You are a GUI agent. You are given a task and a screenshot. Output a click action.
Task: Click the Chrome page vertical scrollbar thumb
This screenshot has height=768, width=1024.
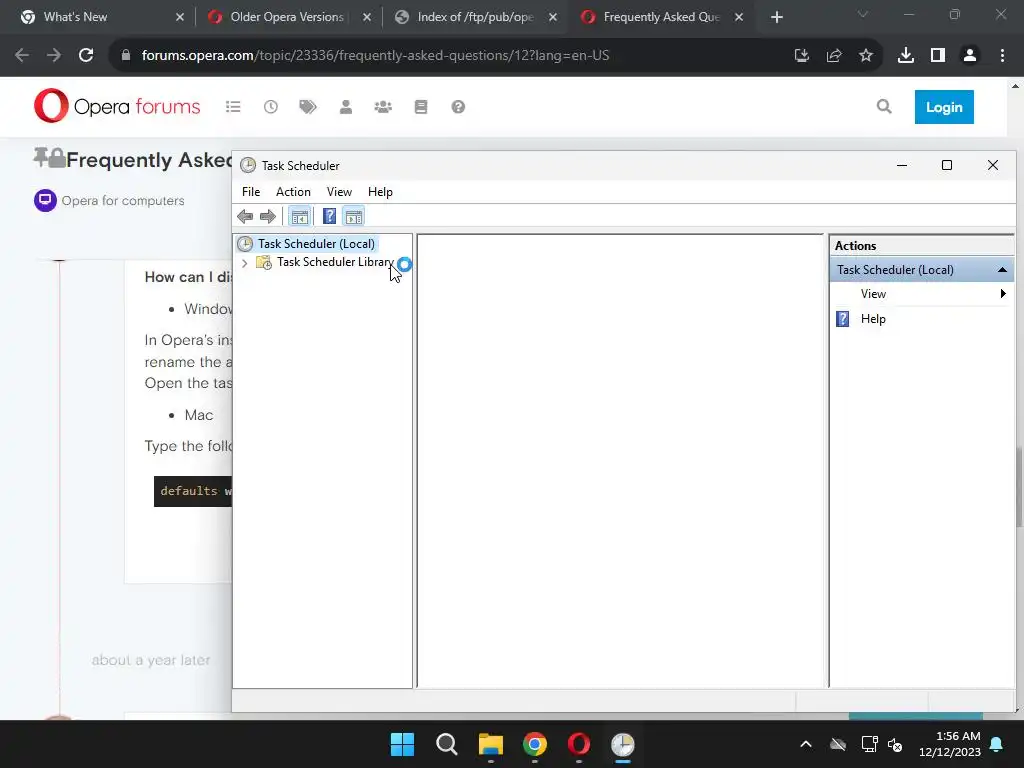[x=1019, y=487]
